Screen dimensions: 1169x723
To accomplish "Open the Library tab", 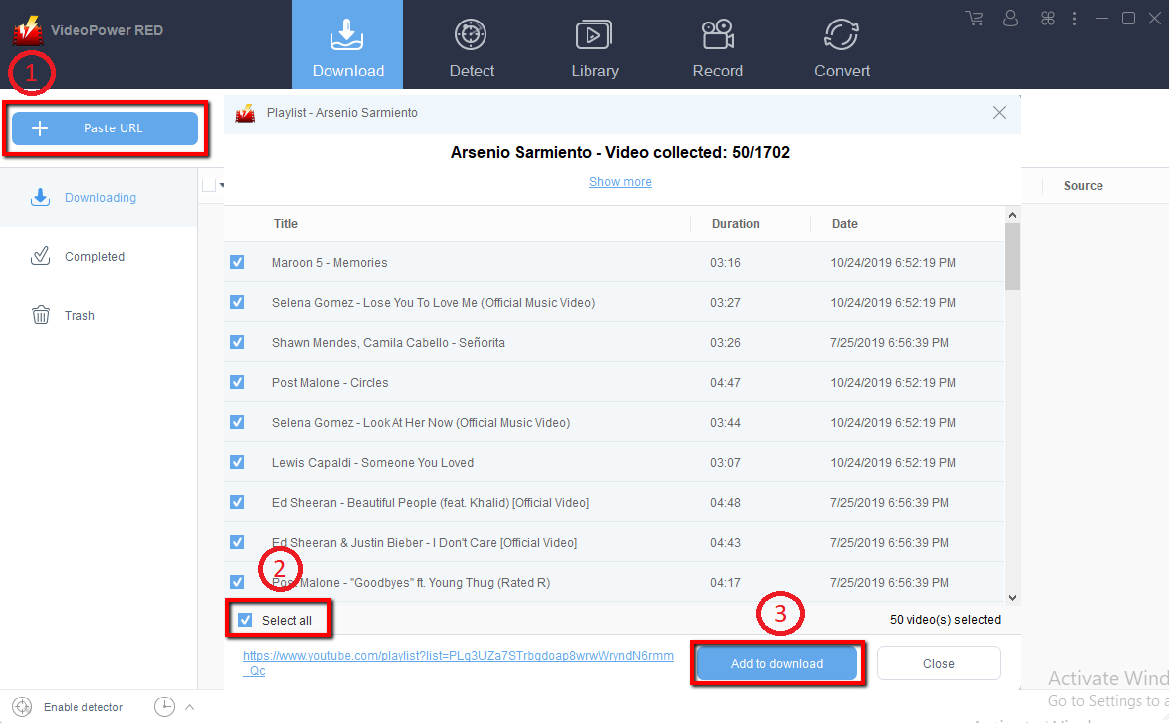I will coord(594,49).
